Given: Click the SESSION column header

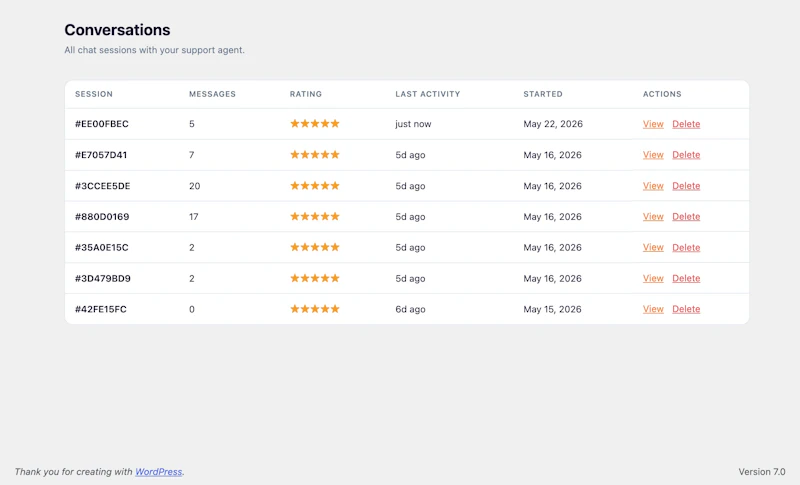Looking at the screenshot, I should pyautogui.click(x=94, y=94).
